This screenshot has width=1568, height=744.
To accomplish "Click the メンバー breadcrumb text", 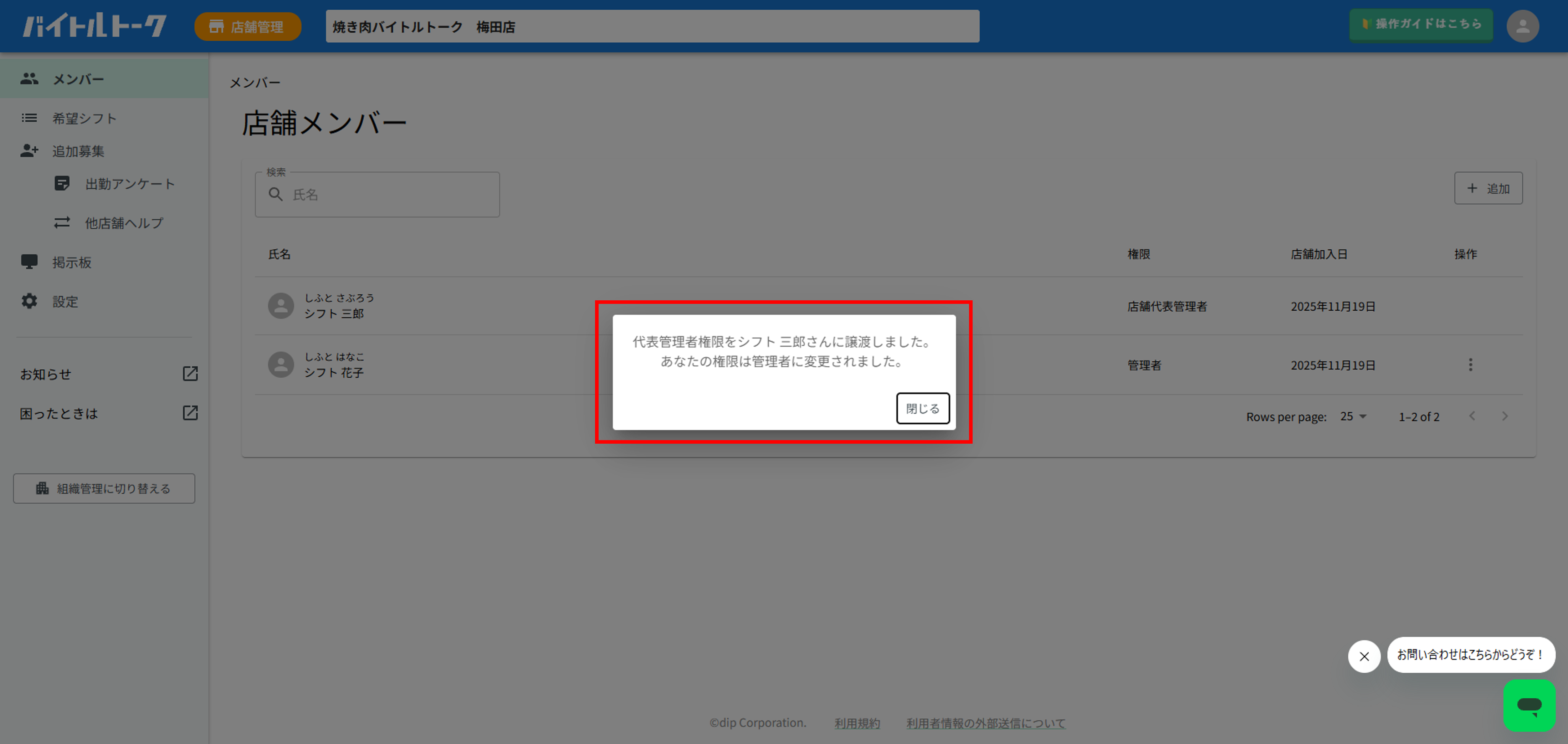I will click(x=255, y=82).
